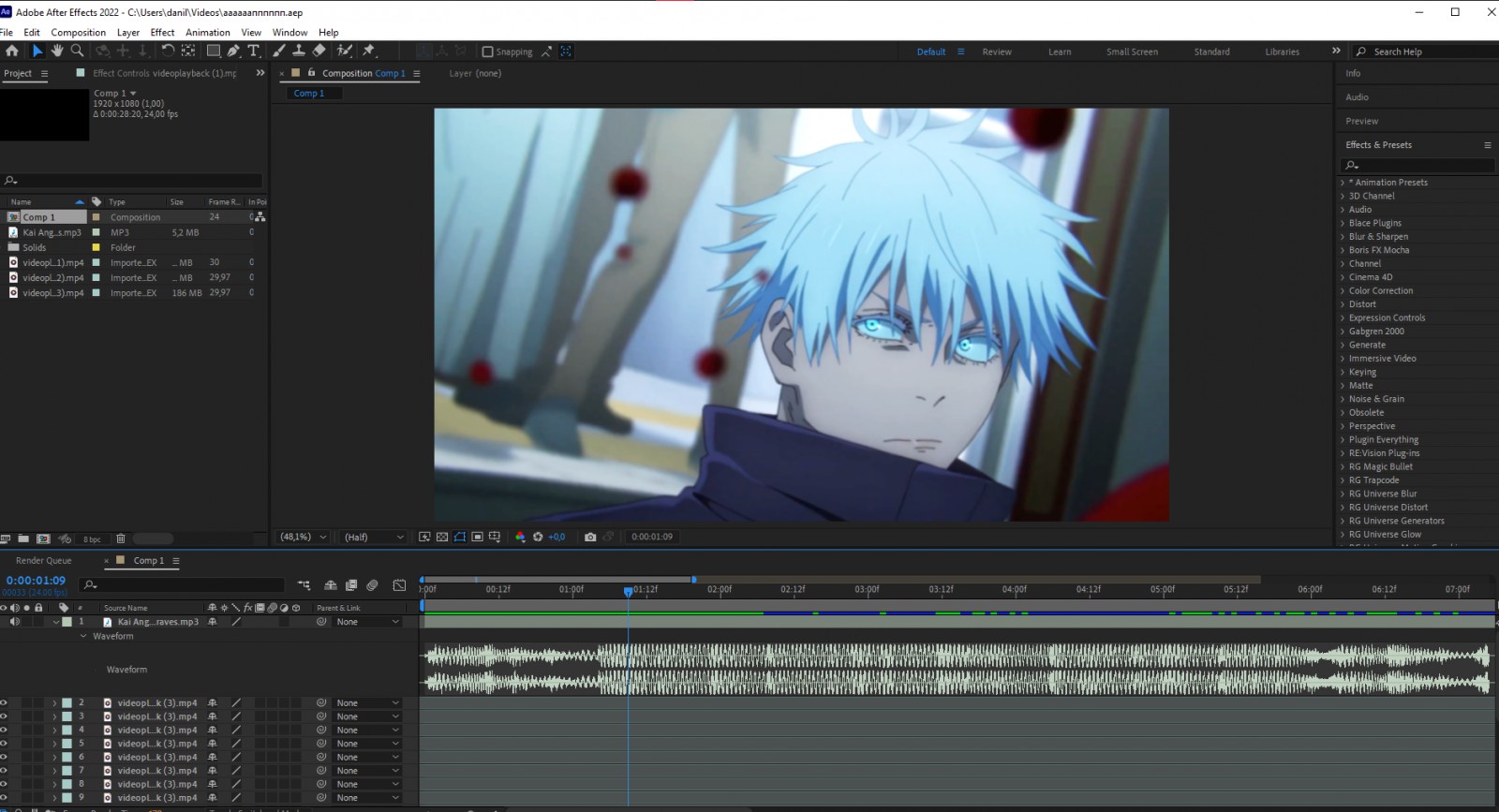
Task: Select the Zoom magnifier tool
Action: [x=78, y=51]
